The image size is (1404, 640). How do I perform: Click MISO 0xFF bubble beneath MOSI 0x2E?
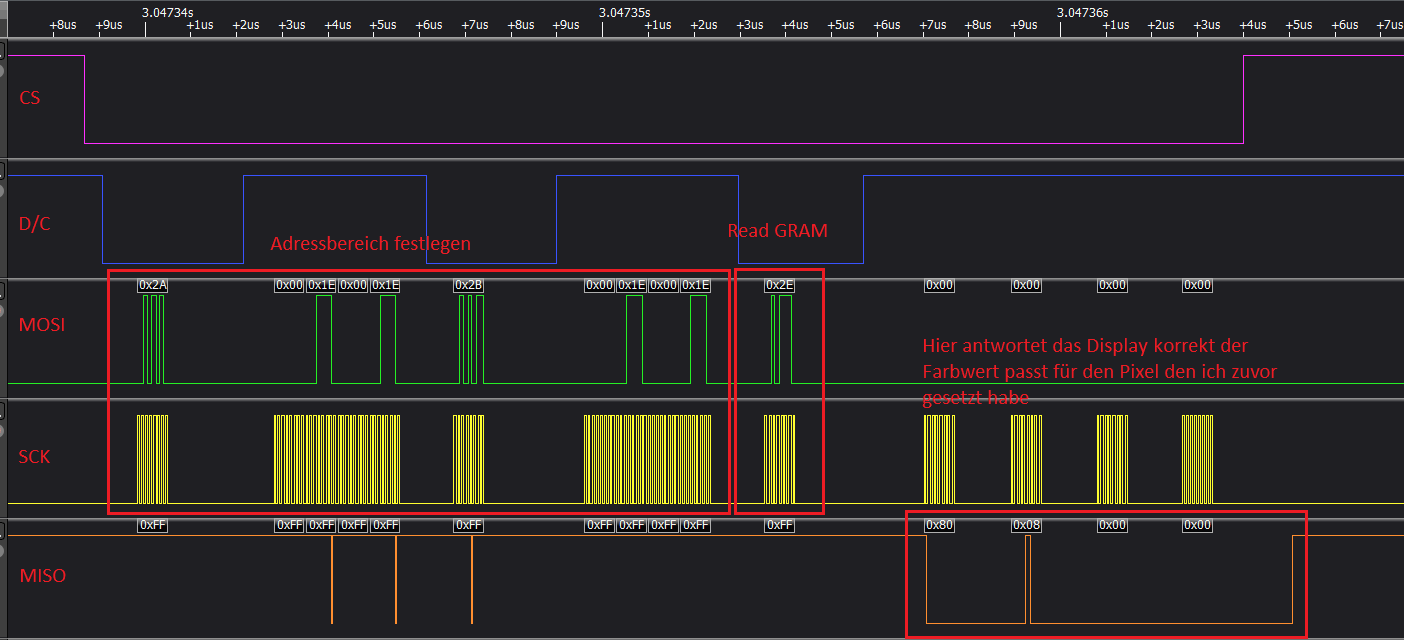click(x=780, y=525)
